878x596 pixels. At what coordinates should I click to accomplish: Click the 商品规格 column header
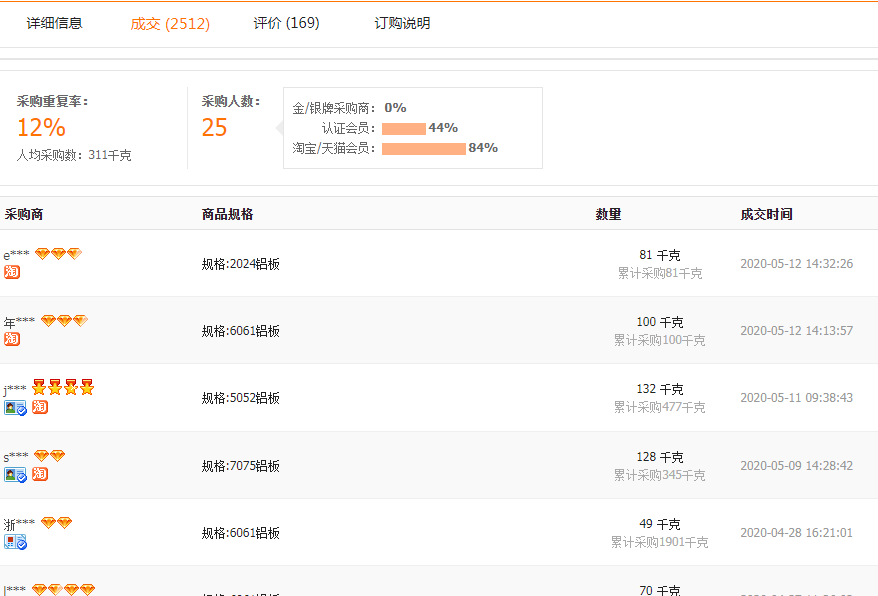227,215
